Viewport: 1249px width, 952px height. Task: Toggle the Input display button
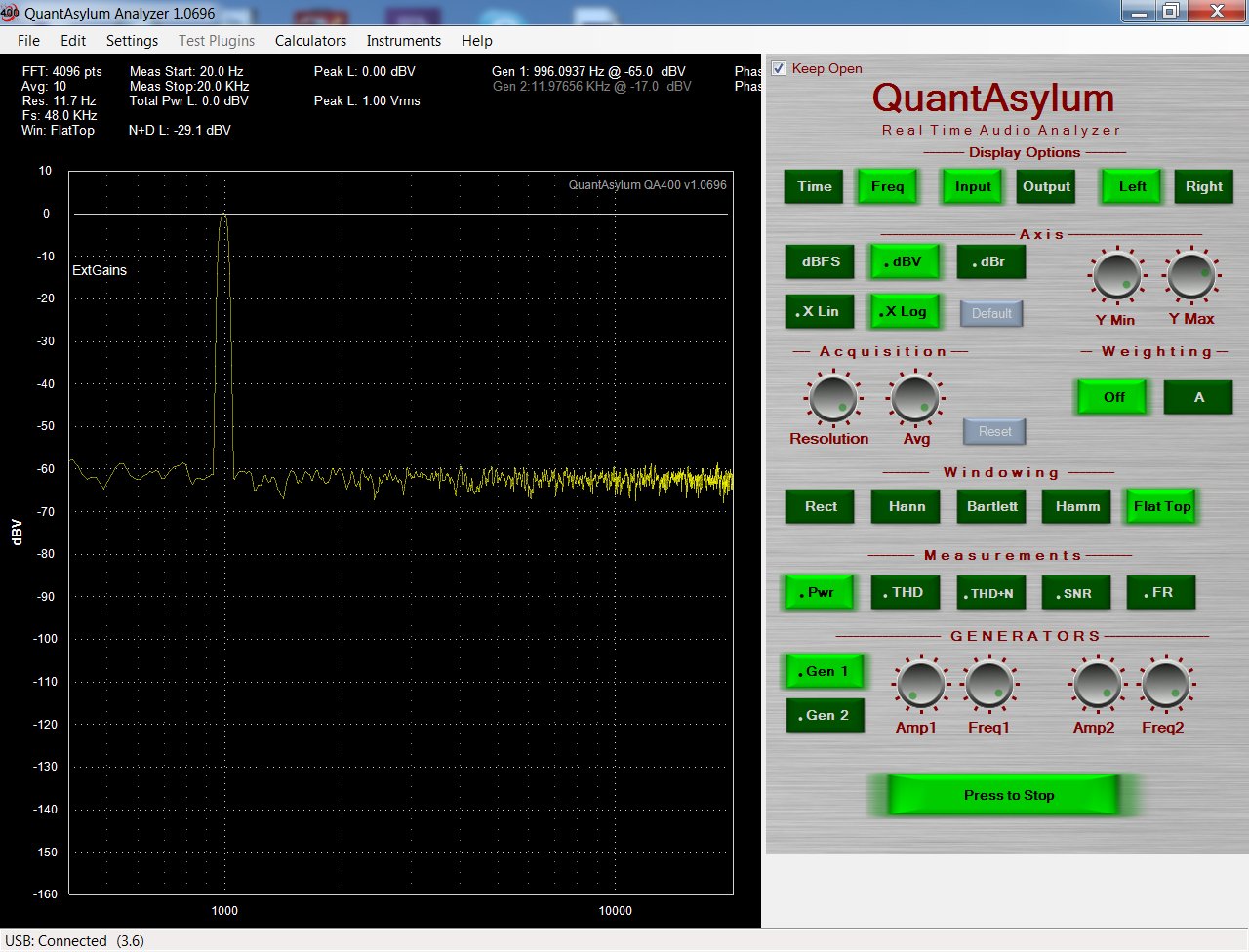[x=973, y=187]
